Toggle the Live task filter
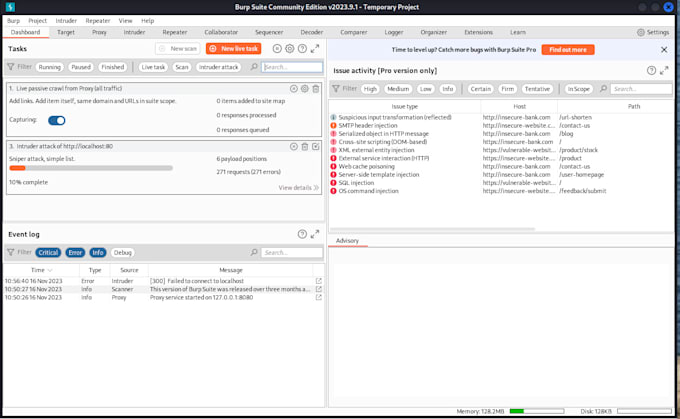Viewport: 680px width, 419px height. coord(153,67)
